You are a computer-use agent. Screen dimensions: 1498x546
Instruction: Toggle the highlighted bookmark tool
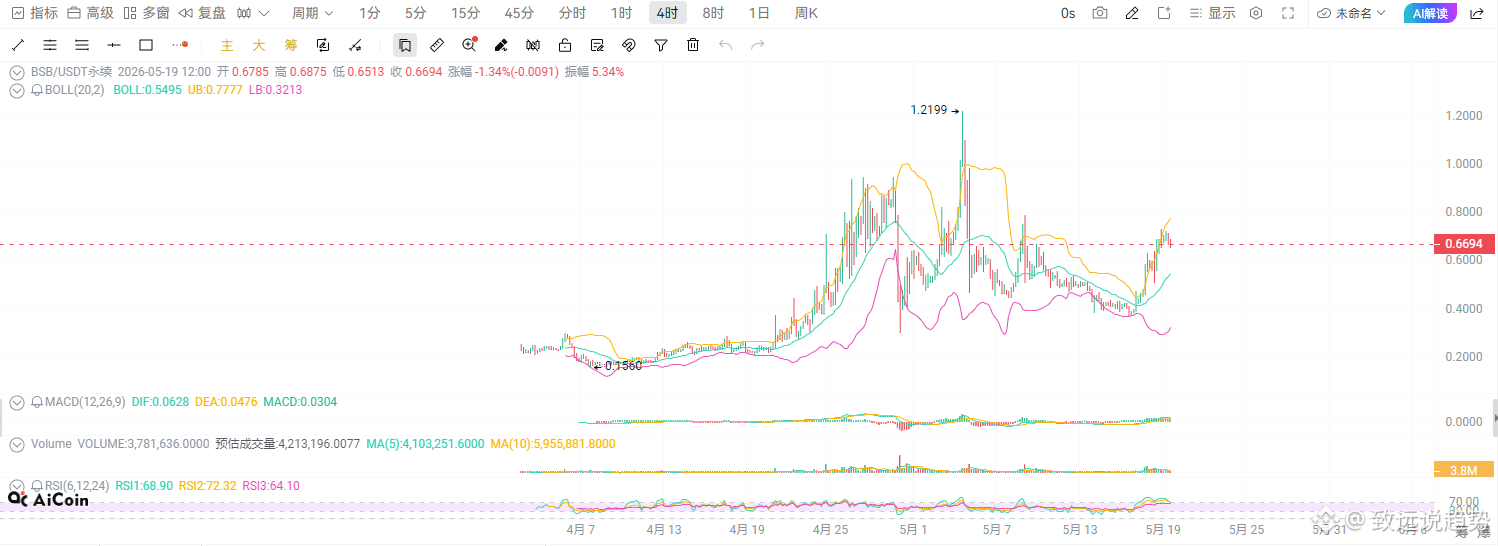click(x=405, y=45)
